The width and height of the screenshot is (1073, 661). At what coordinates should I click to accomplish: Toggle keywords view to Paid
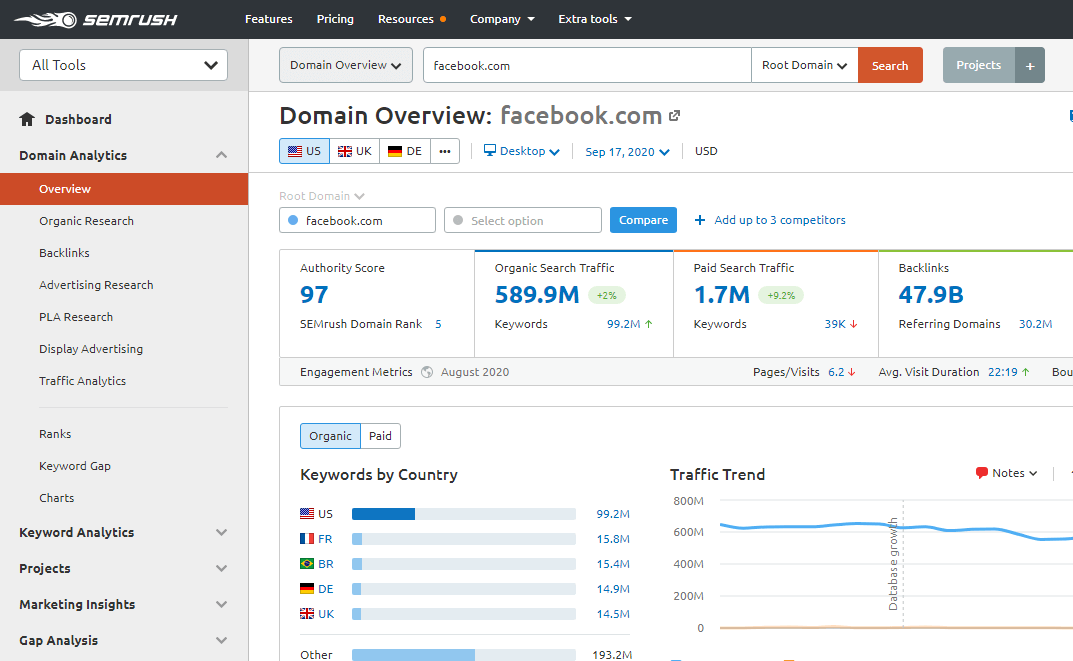coord(380,436)
